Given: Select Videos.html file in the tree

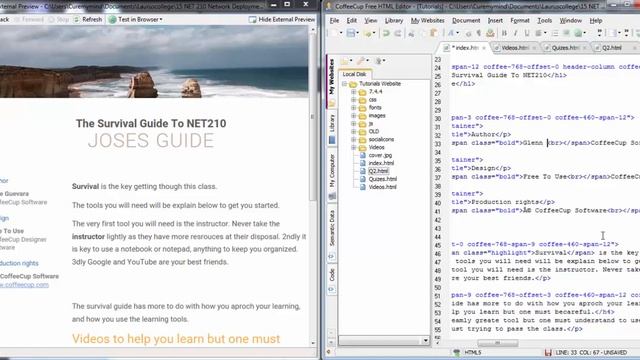Looking at the screenshot, I should point(382,187).
